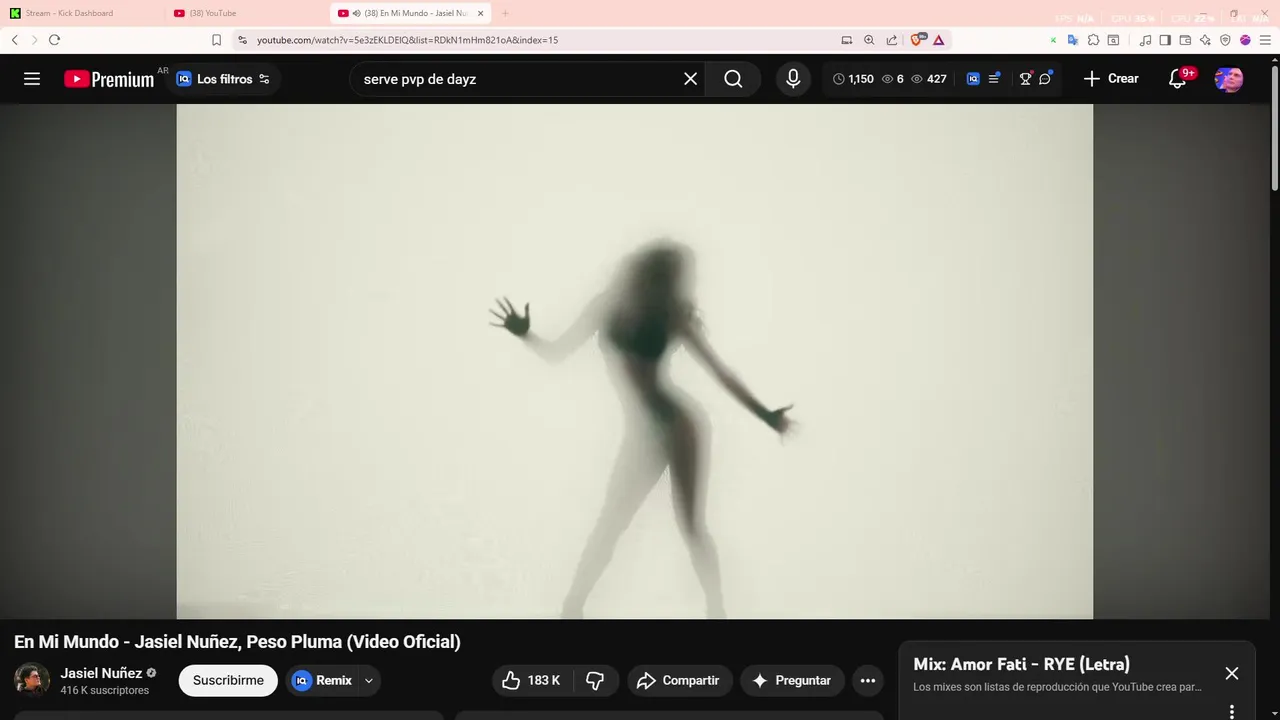Screen dimensions: 1280x720
Task: Click the music video player
Action: (635, 361)
